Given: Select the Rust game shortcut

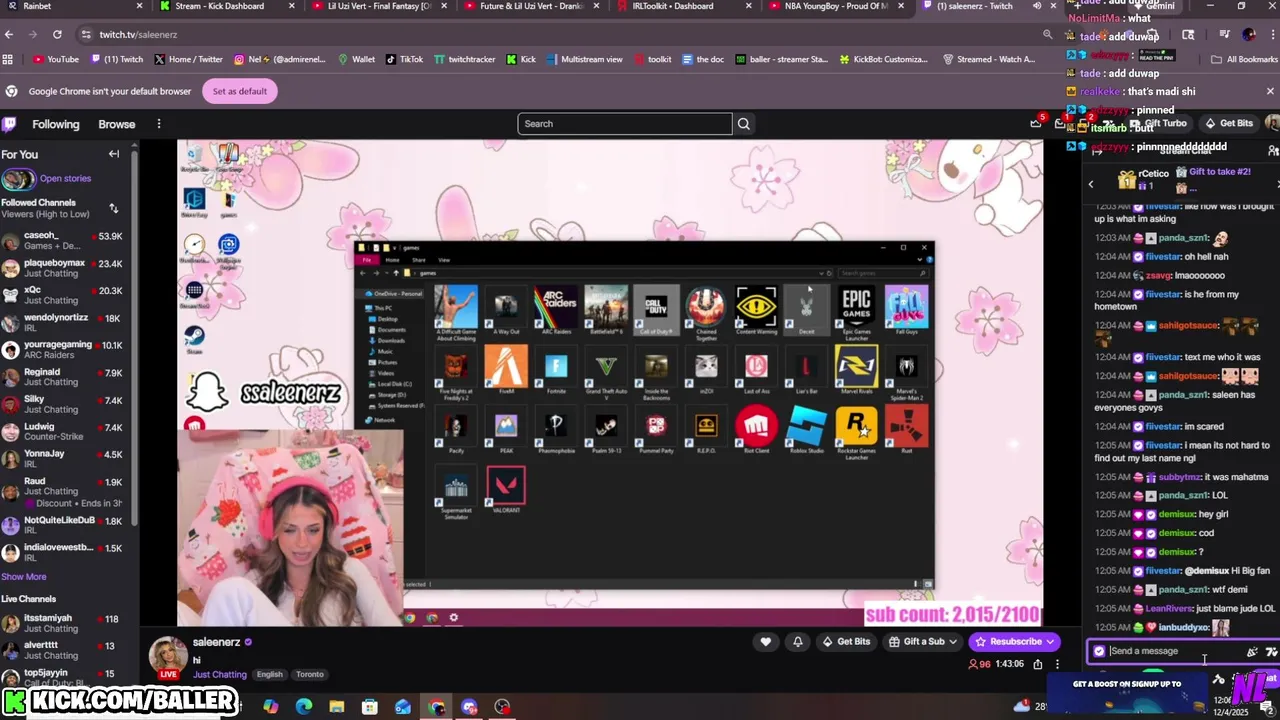Looking at the screenshot, I should tap(906, 429).
